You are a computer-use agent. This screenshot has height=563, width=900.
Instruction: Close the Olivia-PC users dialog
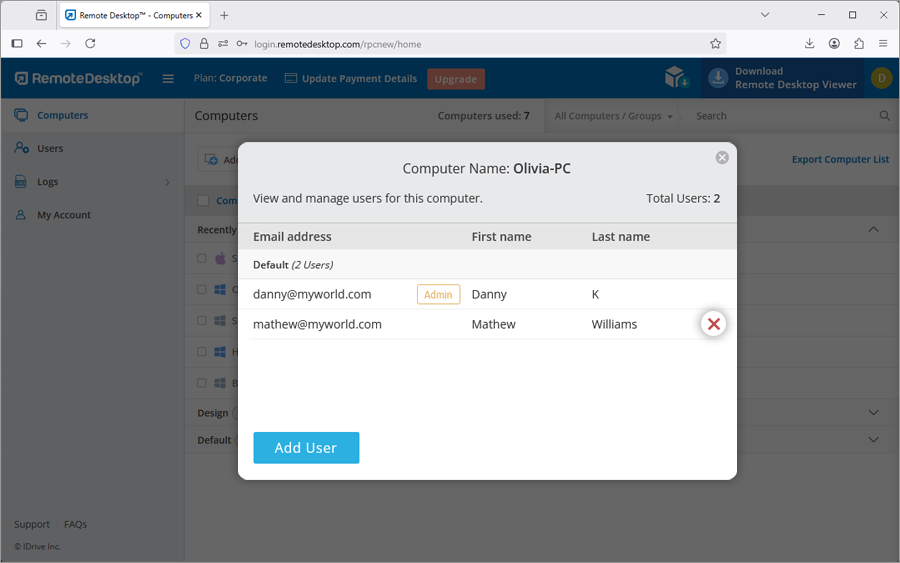point(722,158)
